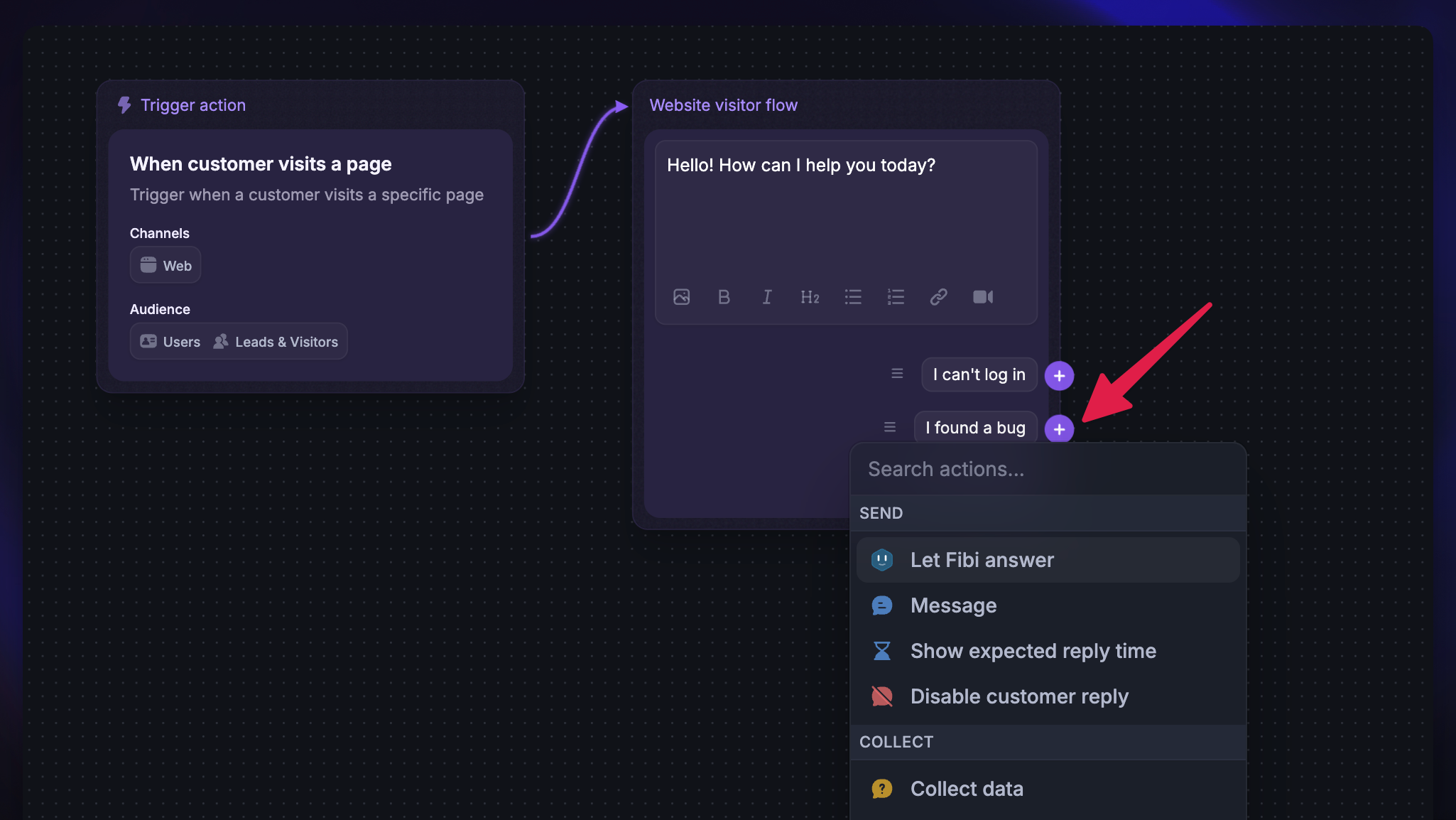Select Collect data action
Image resolution: width=1456 pixels, height=820 pixels.
point(966,789)
